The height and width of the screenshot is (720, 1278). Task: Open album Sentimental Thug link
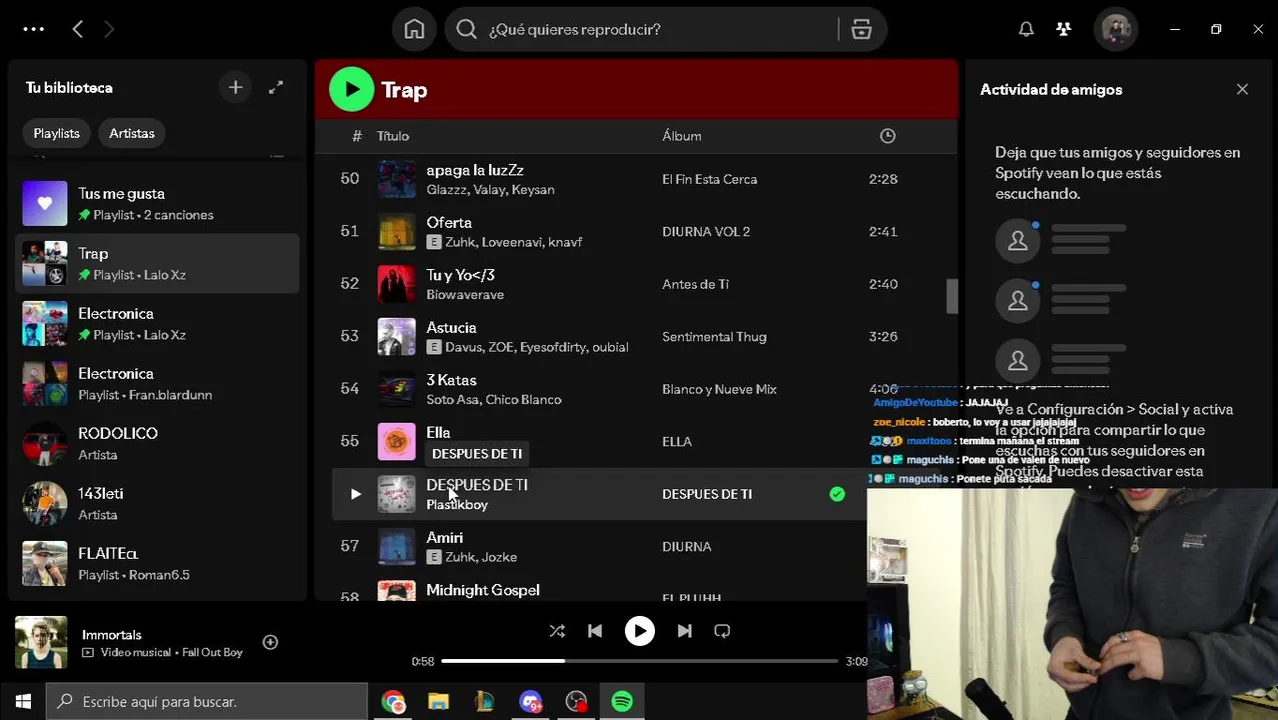pyautogui.click(x=714, y=336)
